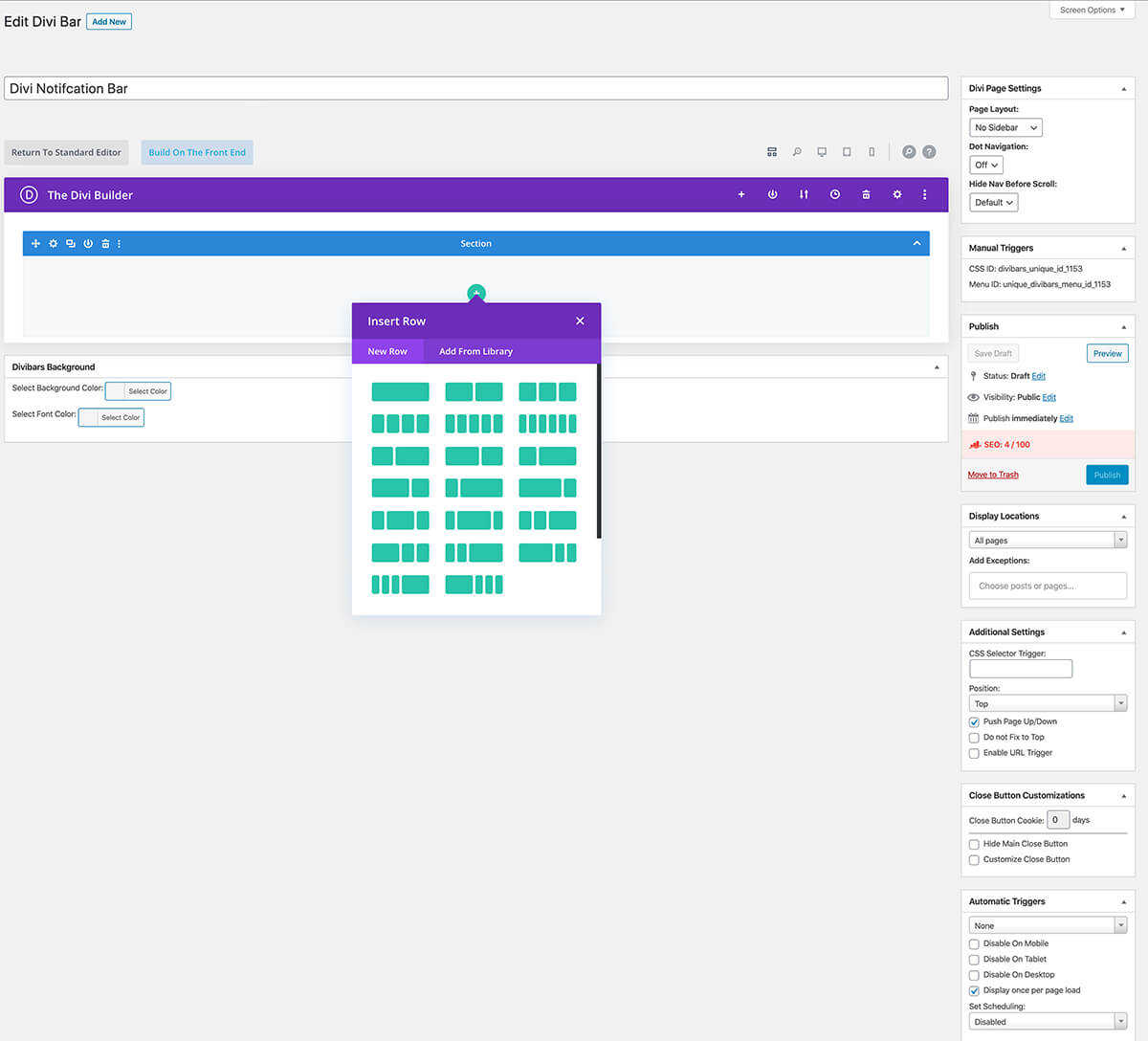
Task: Open the Display Locations All pages dropdown
Action: tap(1048, 541)
